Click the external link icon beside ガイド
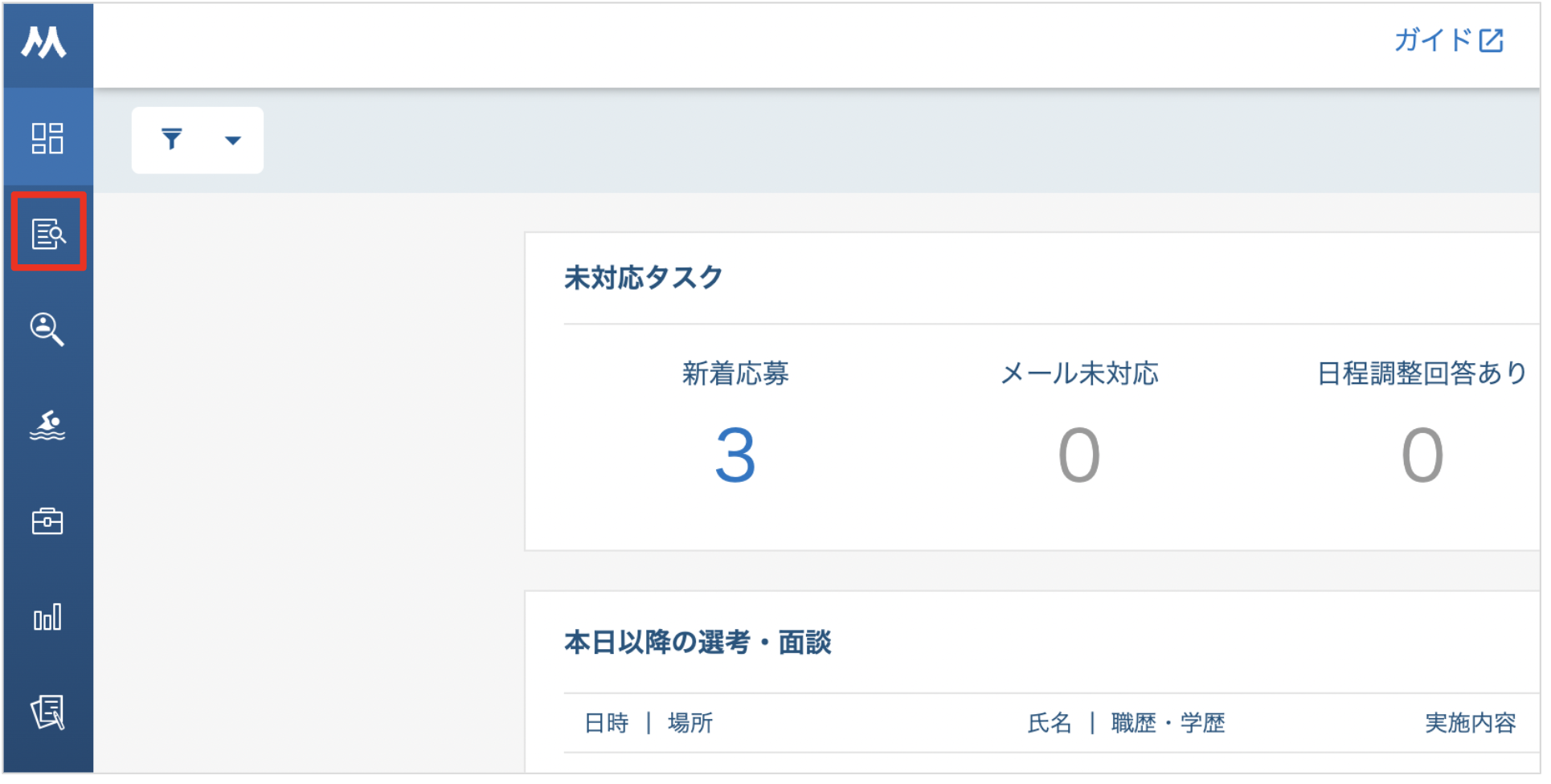Screen dimensions: 1551x784 pos(1492,40)
